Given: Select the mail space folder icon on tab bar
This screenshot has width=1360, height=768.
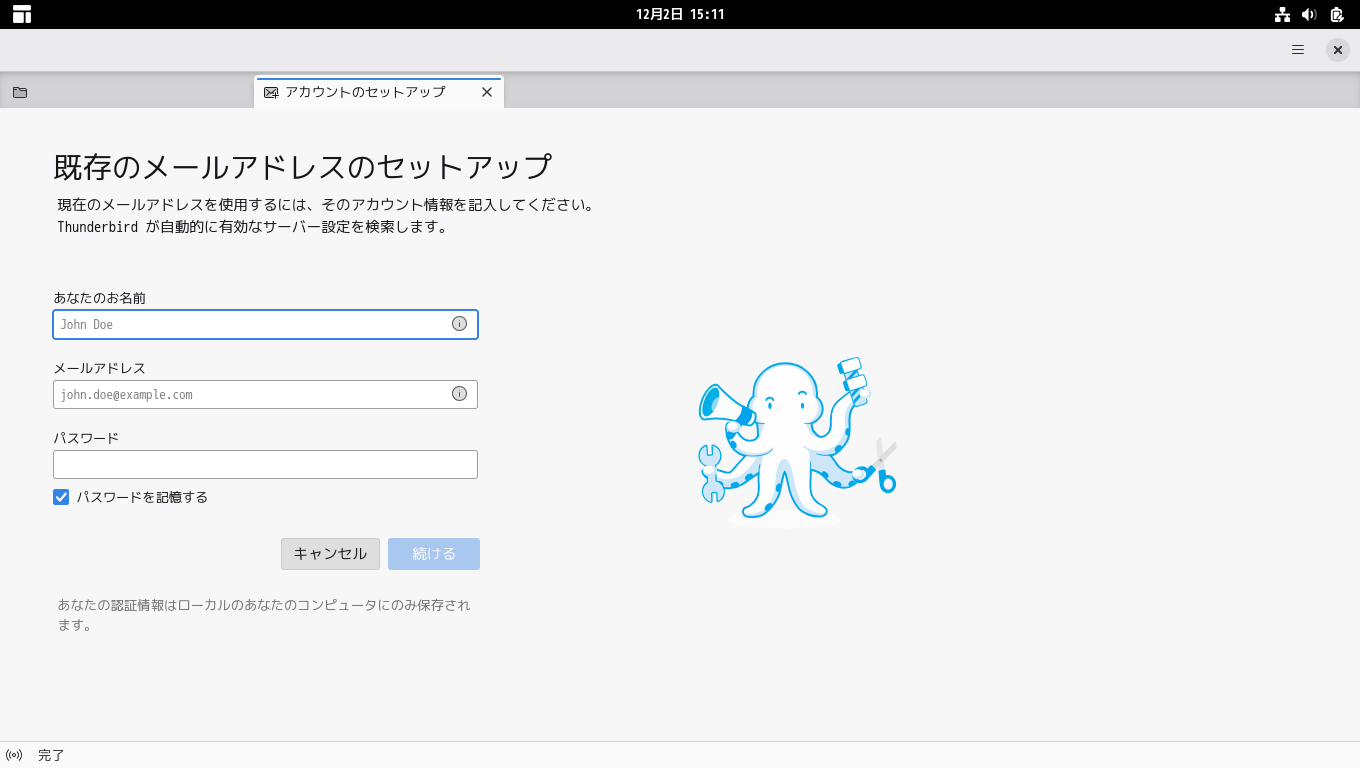Looking at the screenshot, I should (x=20, y=91).
